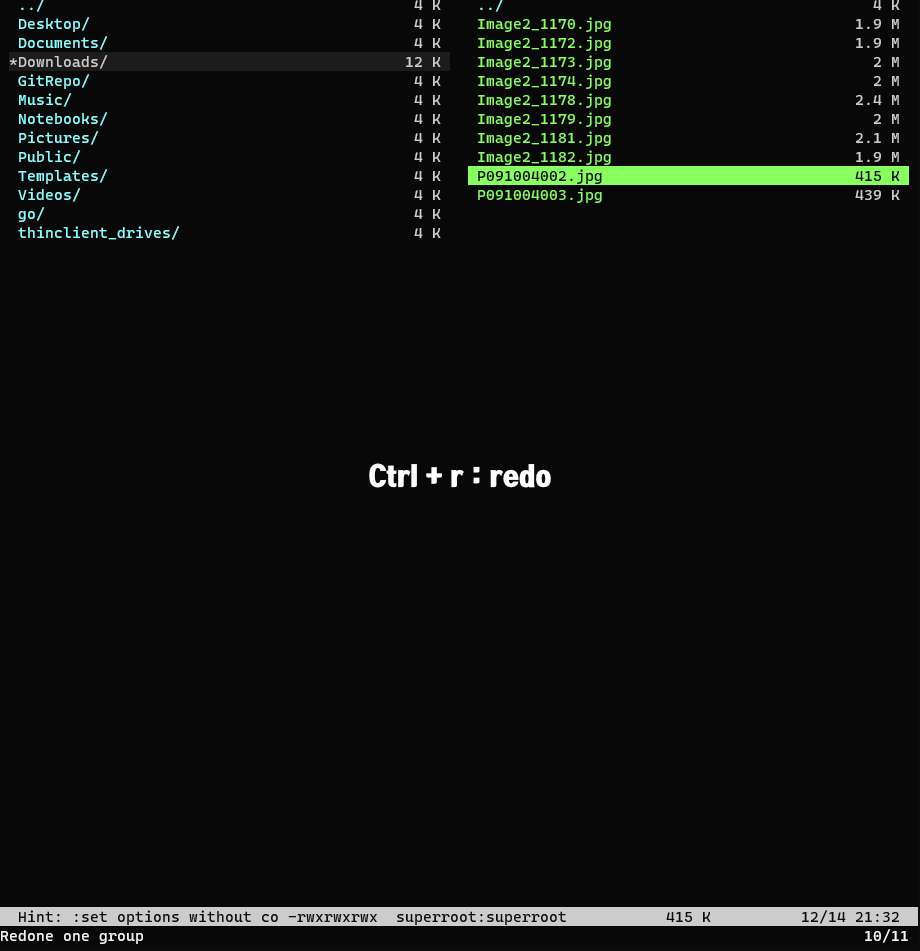Click the Downloads/ directory row
The width and height of the screenshot is (920, 951).
[229, 62]
